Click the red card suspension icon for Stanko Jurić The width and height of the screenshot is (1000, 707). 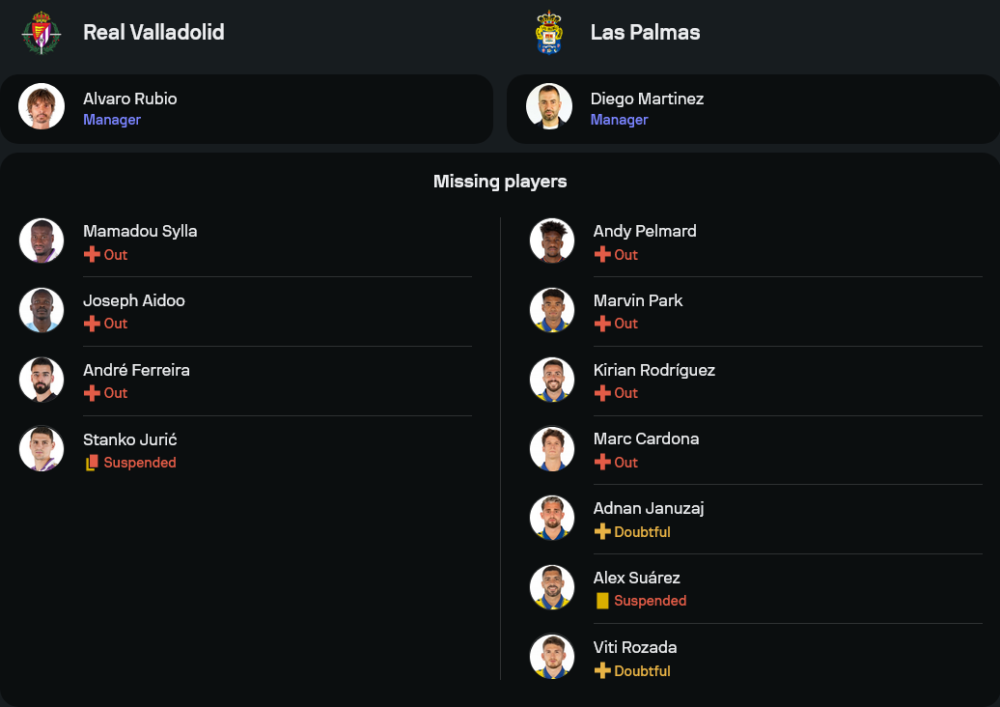click(92, 463)
